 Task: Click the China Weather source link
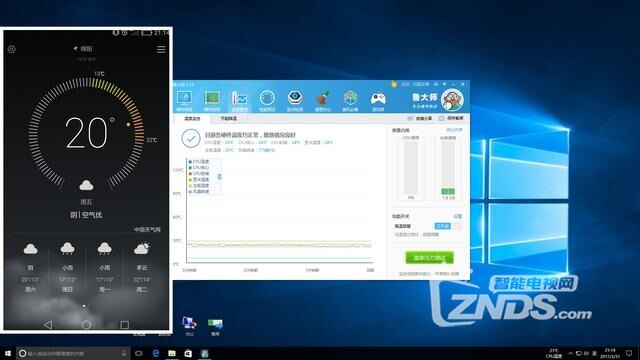pos(147,230)
